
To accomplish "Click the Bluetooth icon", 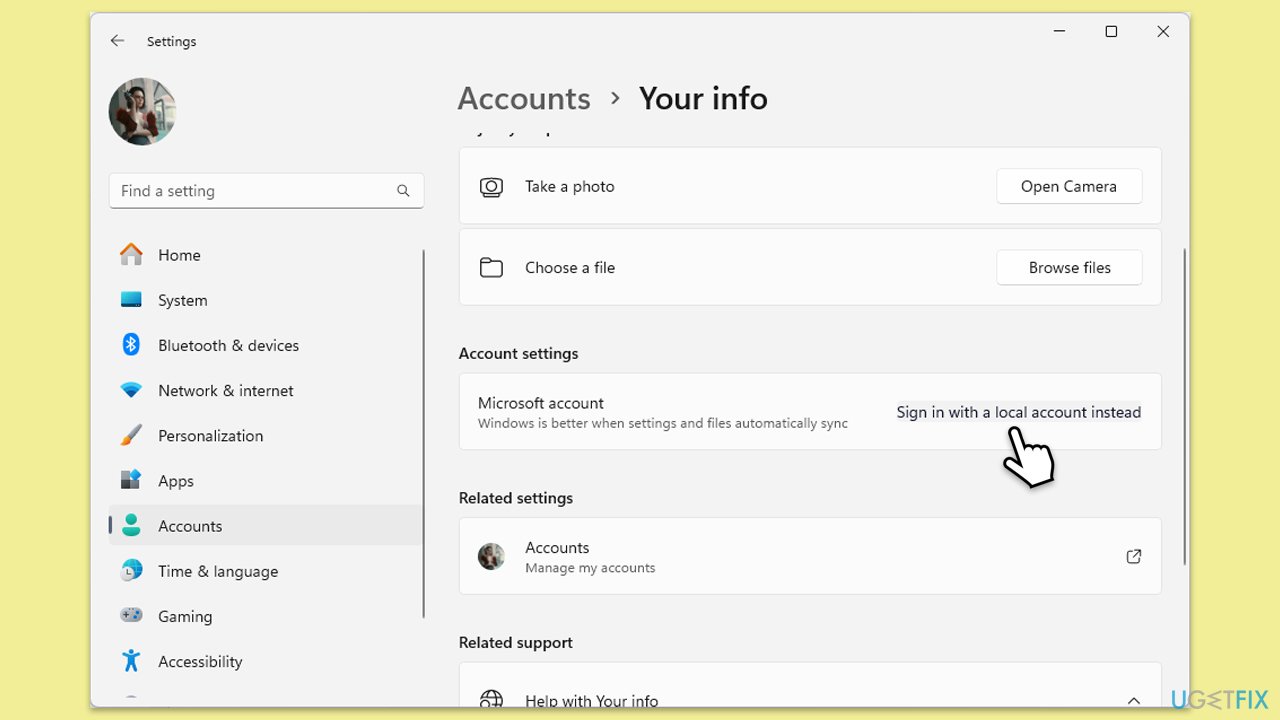I will tap(131, 345).
